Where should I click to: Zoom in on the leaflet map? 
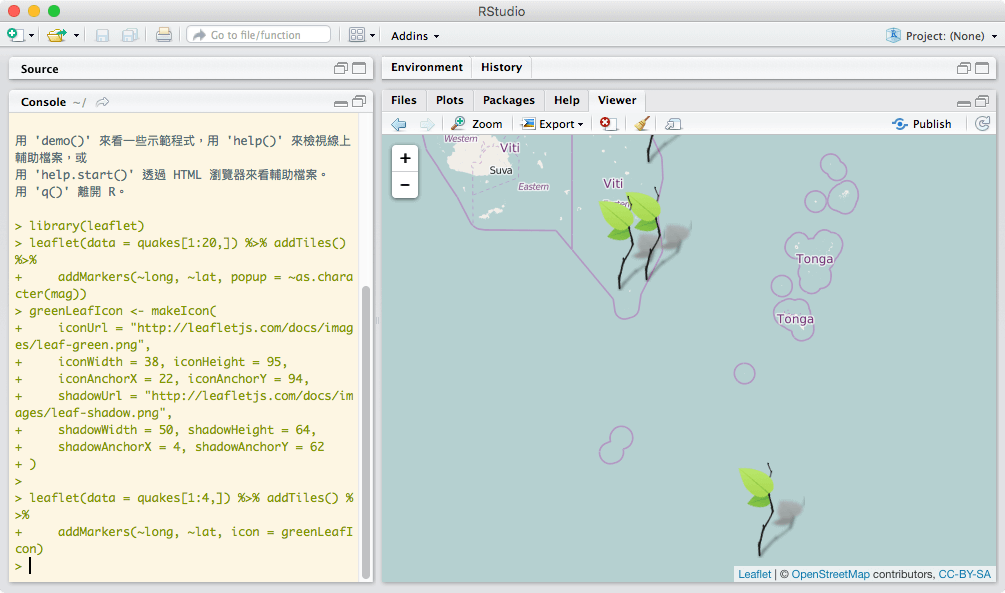coord(405,158)
